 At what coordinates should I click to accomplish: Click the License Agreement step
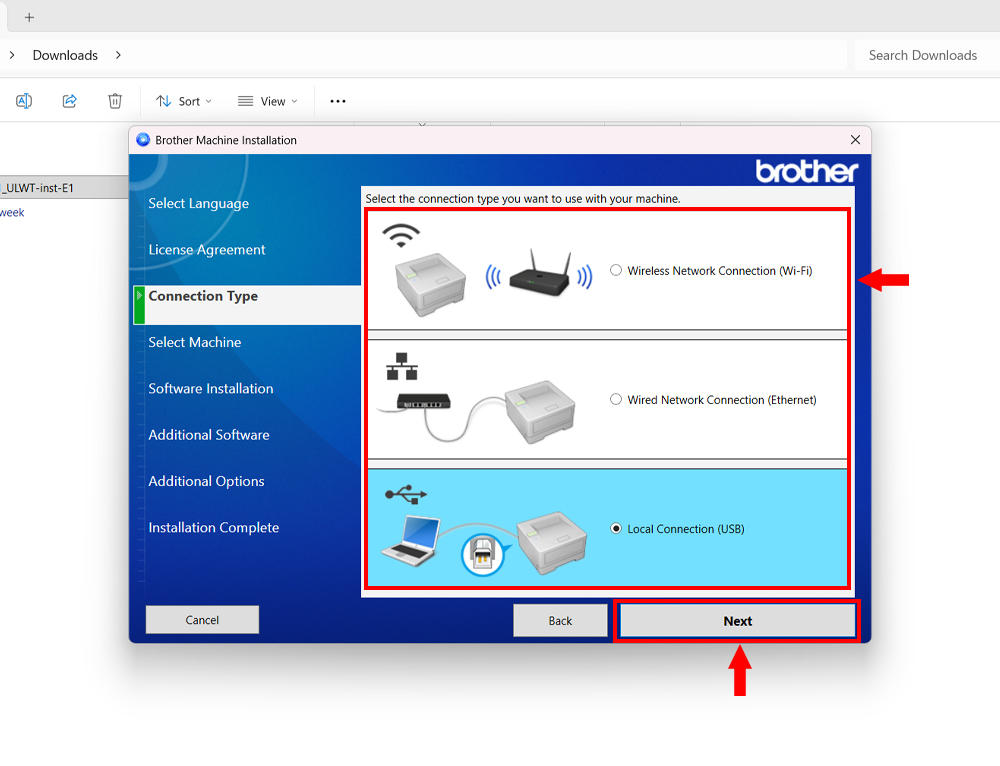point(207,250)
